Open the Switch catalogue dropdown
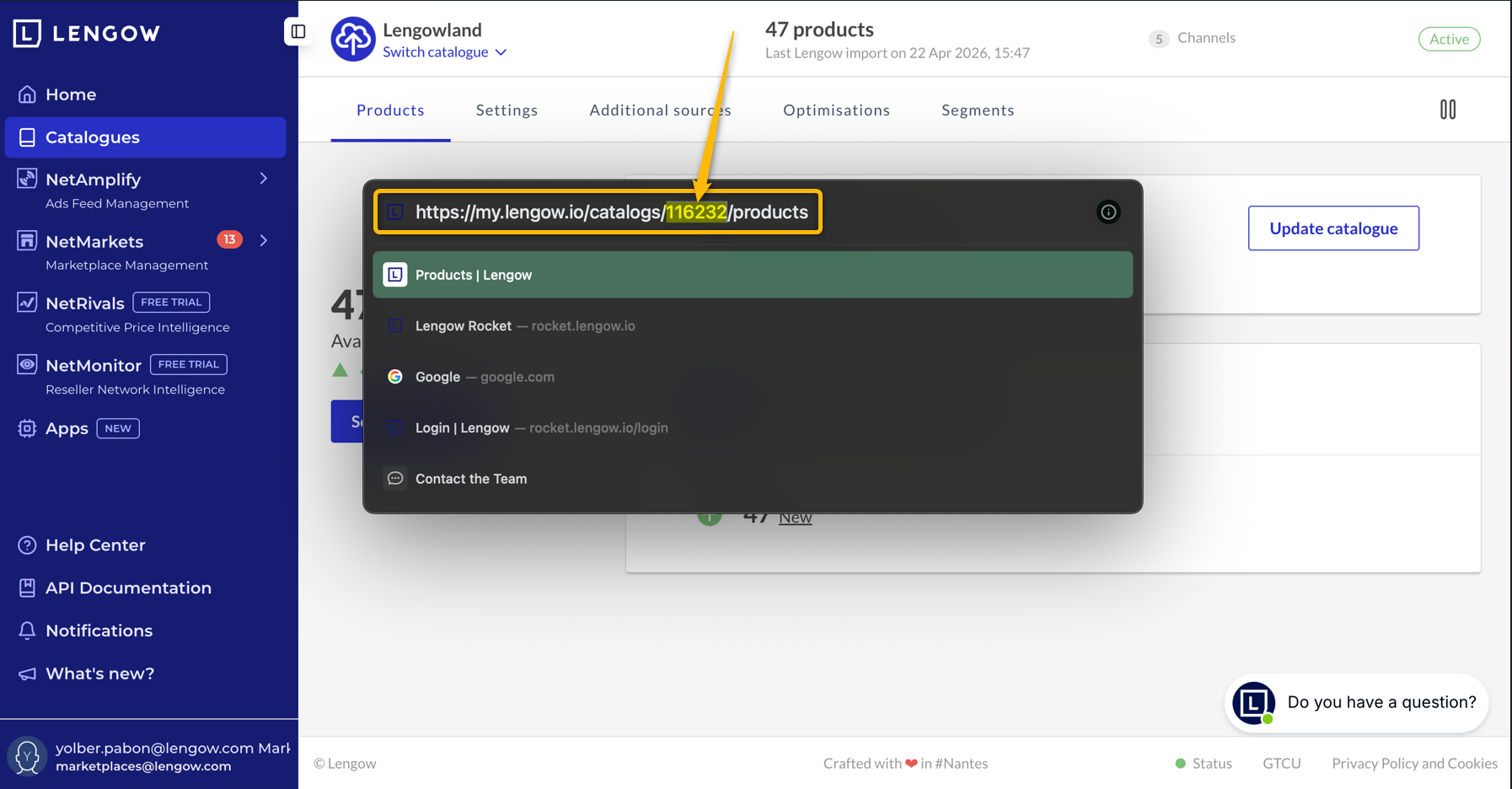Screen dimensions: 1512x789 point(445,52)
